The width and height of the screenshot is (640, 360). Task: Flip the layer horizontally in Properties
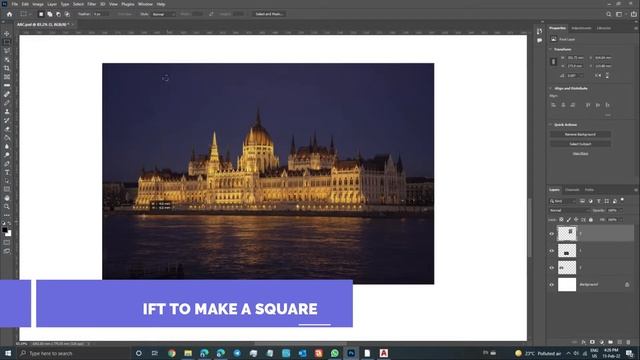coord(598,76)
